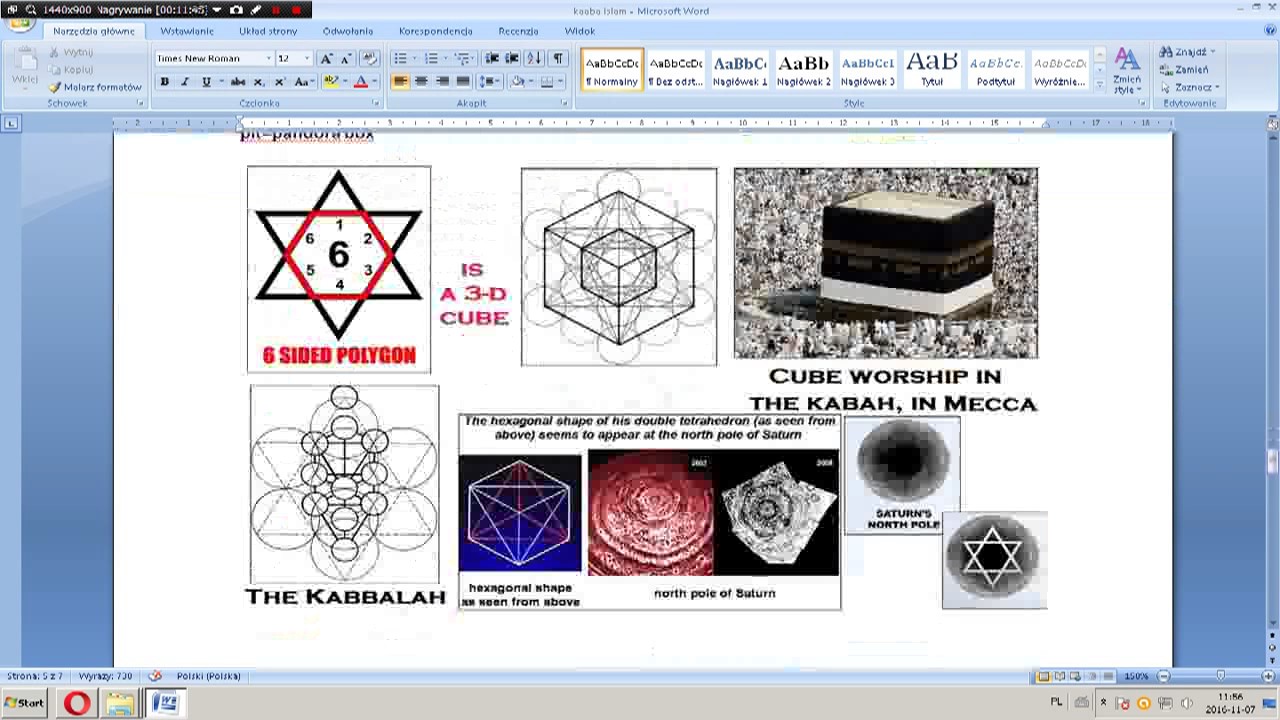
Task: Click the grow font size icon
Action: (x=326, y=58)
